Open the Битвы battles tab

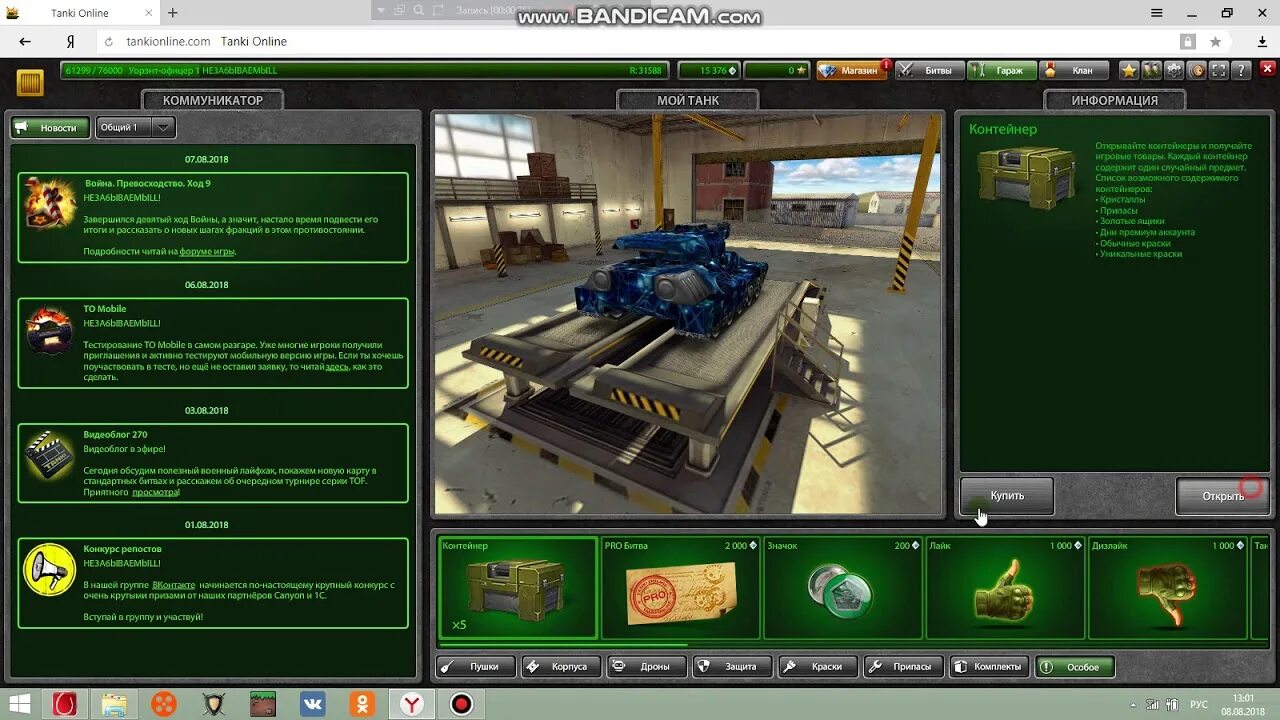tap(929, 71)
